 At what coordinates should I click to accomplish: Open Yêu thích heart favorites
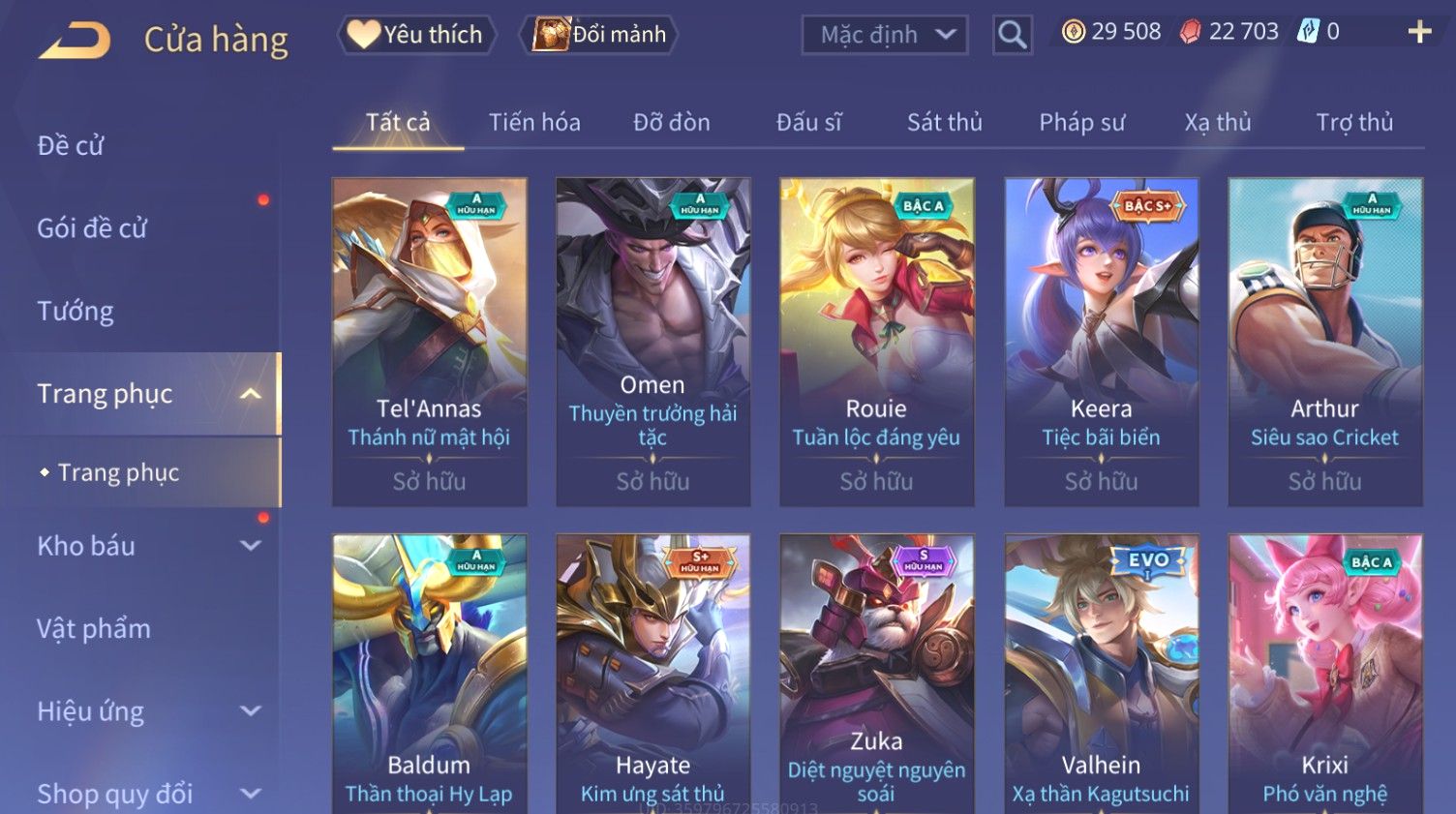(417, 35)
